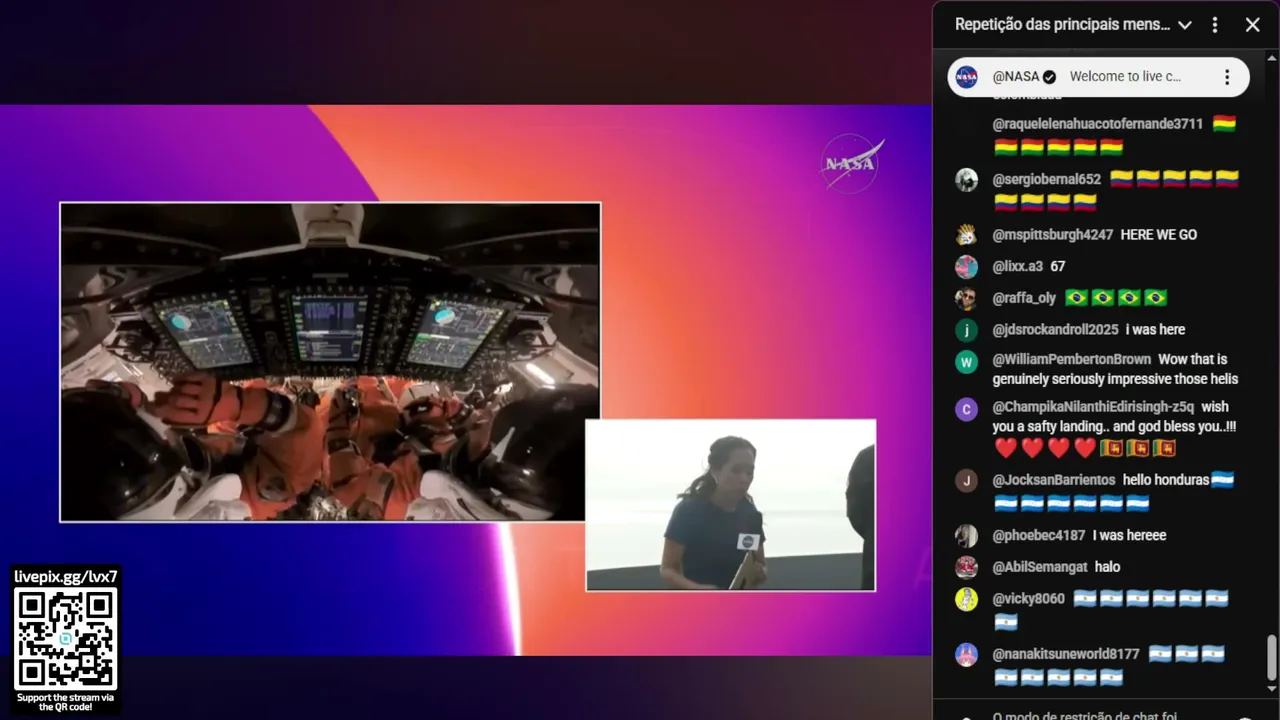
Task: Click the "livepix.gg/lvx7" link text
Action: point(66,576)
